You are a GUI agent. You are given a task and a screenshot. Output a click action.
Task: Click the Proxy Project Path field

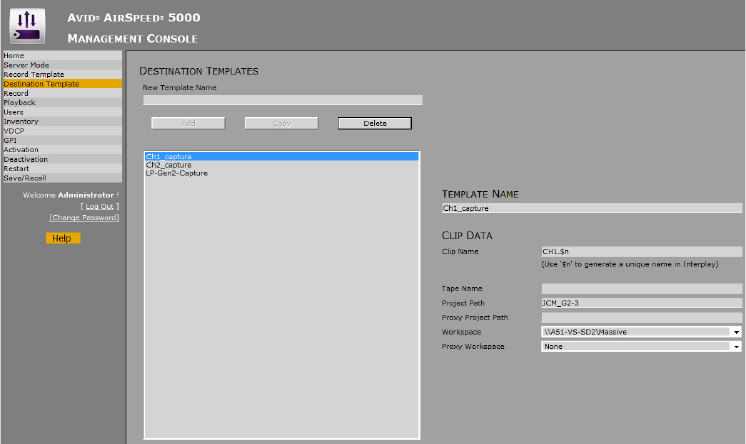pyautogui.click(x=642, y=317)
